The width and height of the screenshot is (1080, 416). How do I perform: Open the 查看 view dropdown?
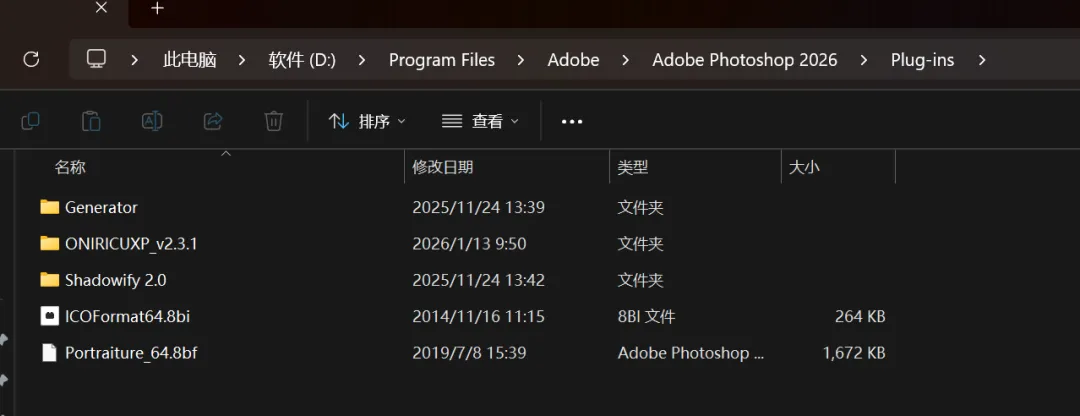point(480,122)
